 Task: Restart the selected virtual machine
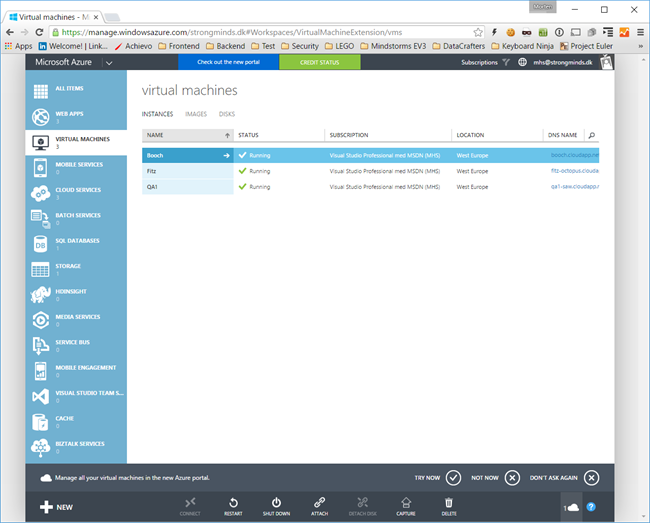[233, 506]
